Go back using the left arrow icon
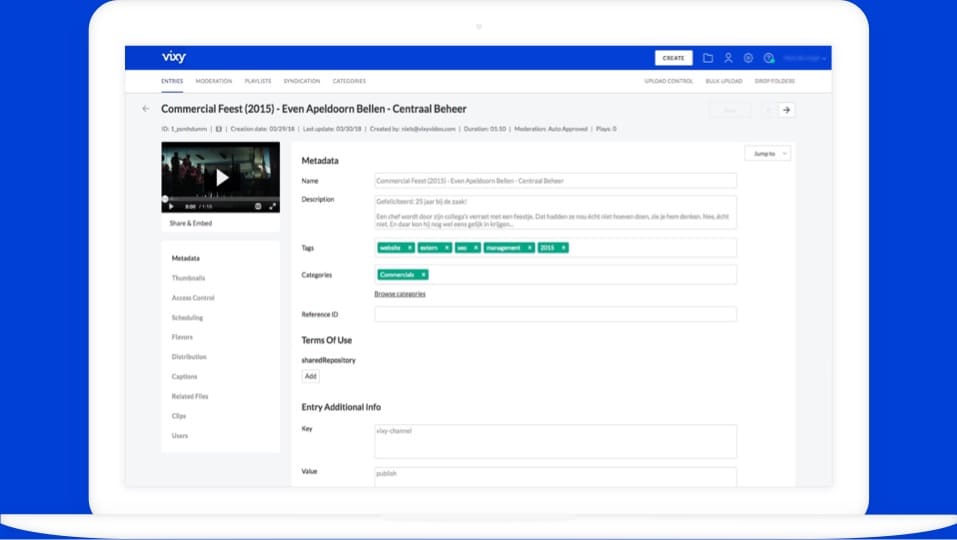957x540 pixels. coord(145,109)
